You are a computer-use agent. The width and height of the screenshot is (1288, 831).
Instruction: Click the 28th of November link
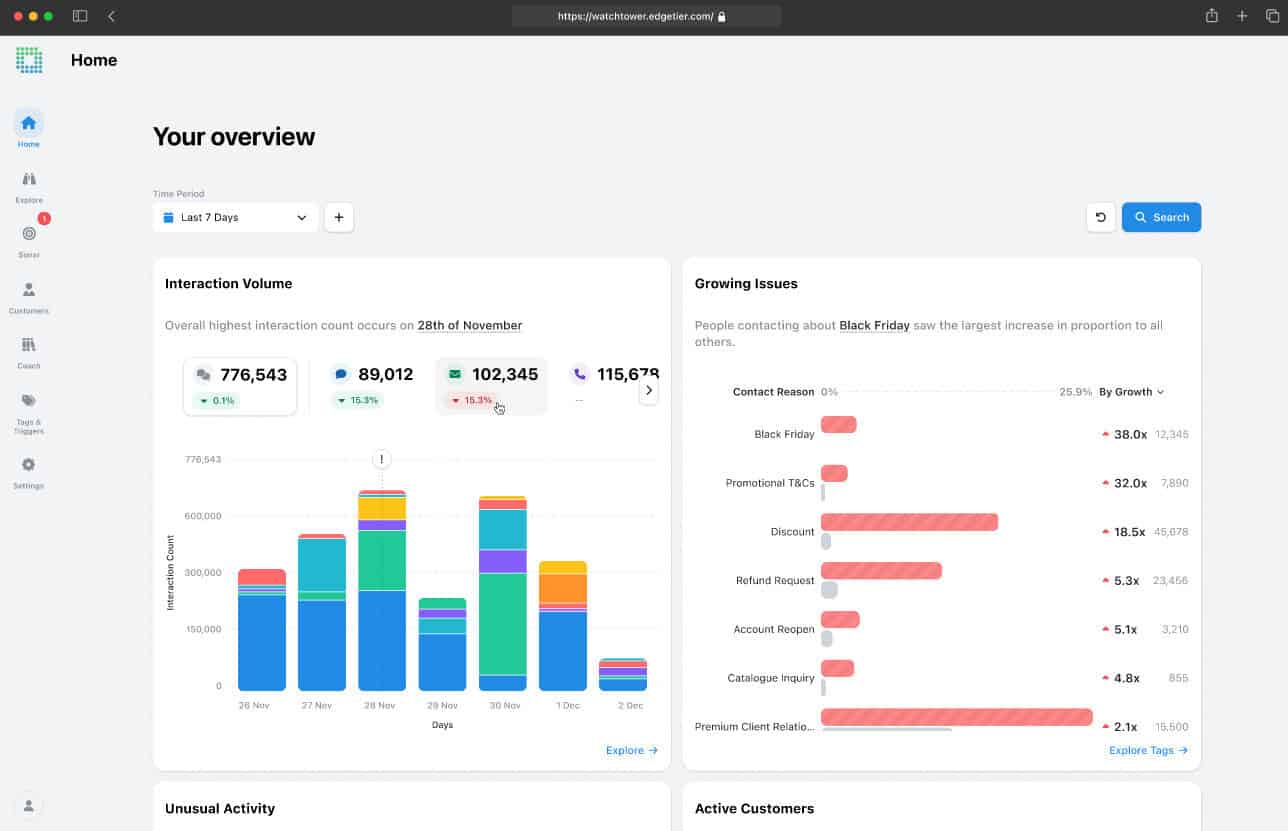pos(470,326)
